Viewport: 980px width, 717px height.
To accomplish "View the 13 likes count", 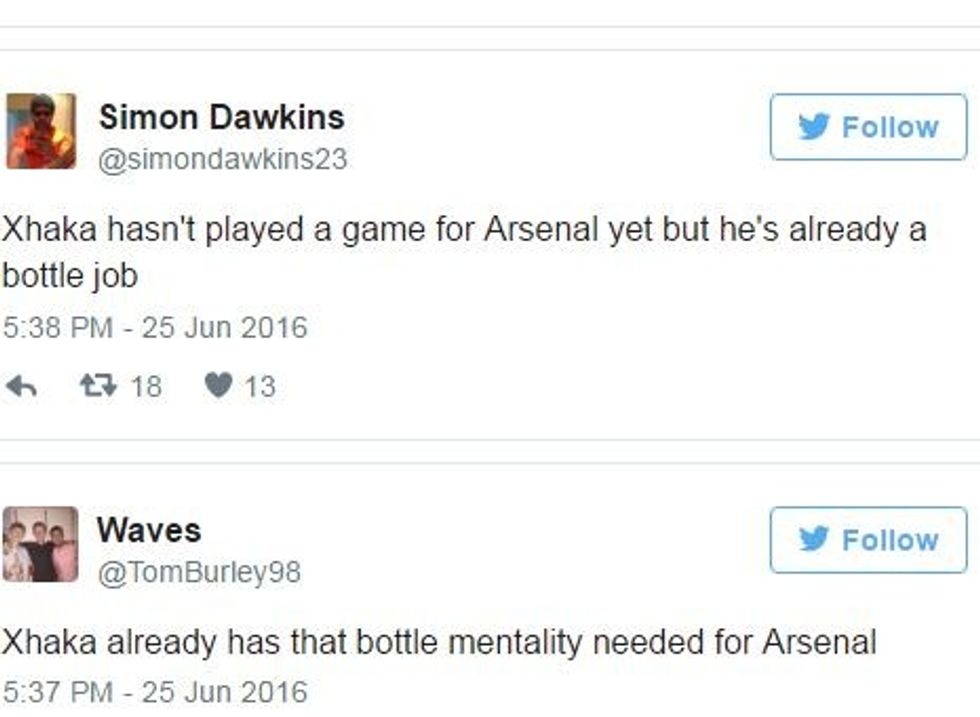I will tap(259, 386).
